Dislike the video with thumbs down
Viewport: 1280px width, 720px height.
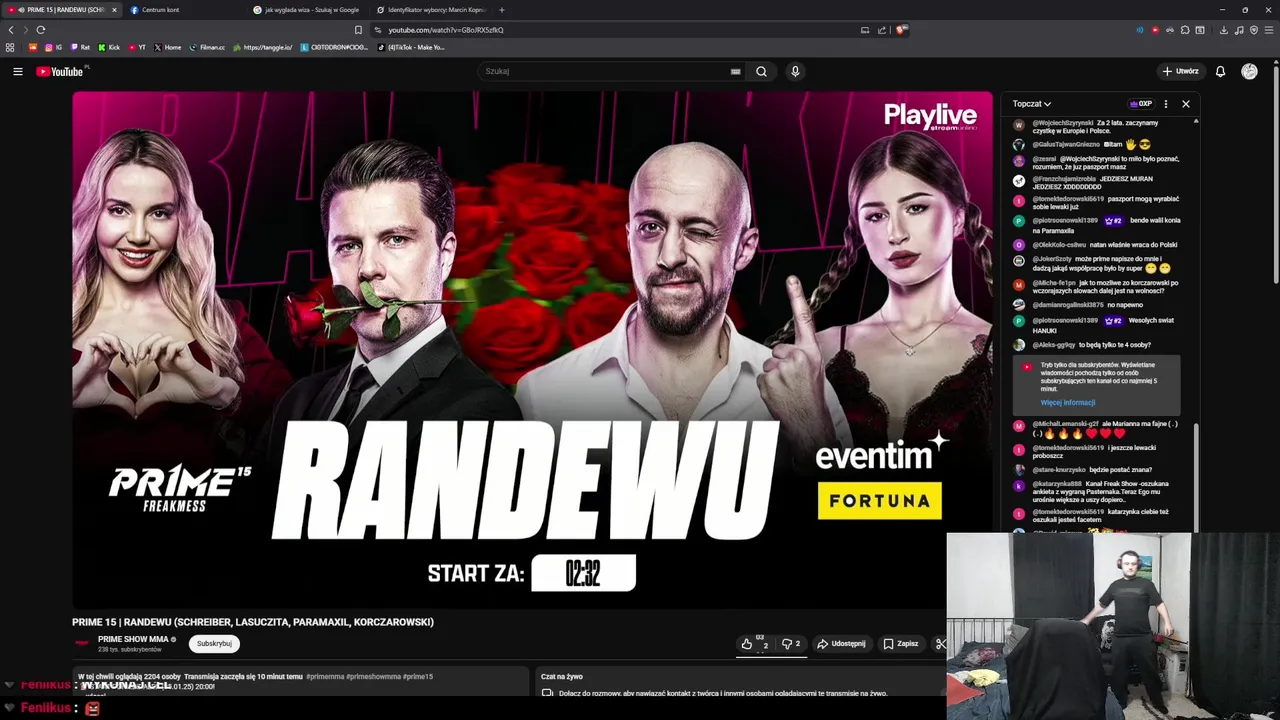click(x=790, y=644)
